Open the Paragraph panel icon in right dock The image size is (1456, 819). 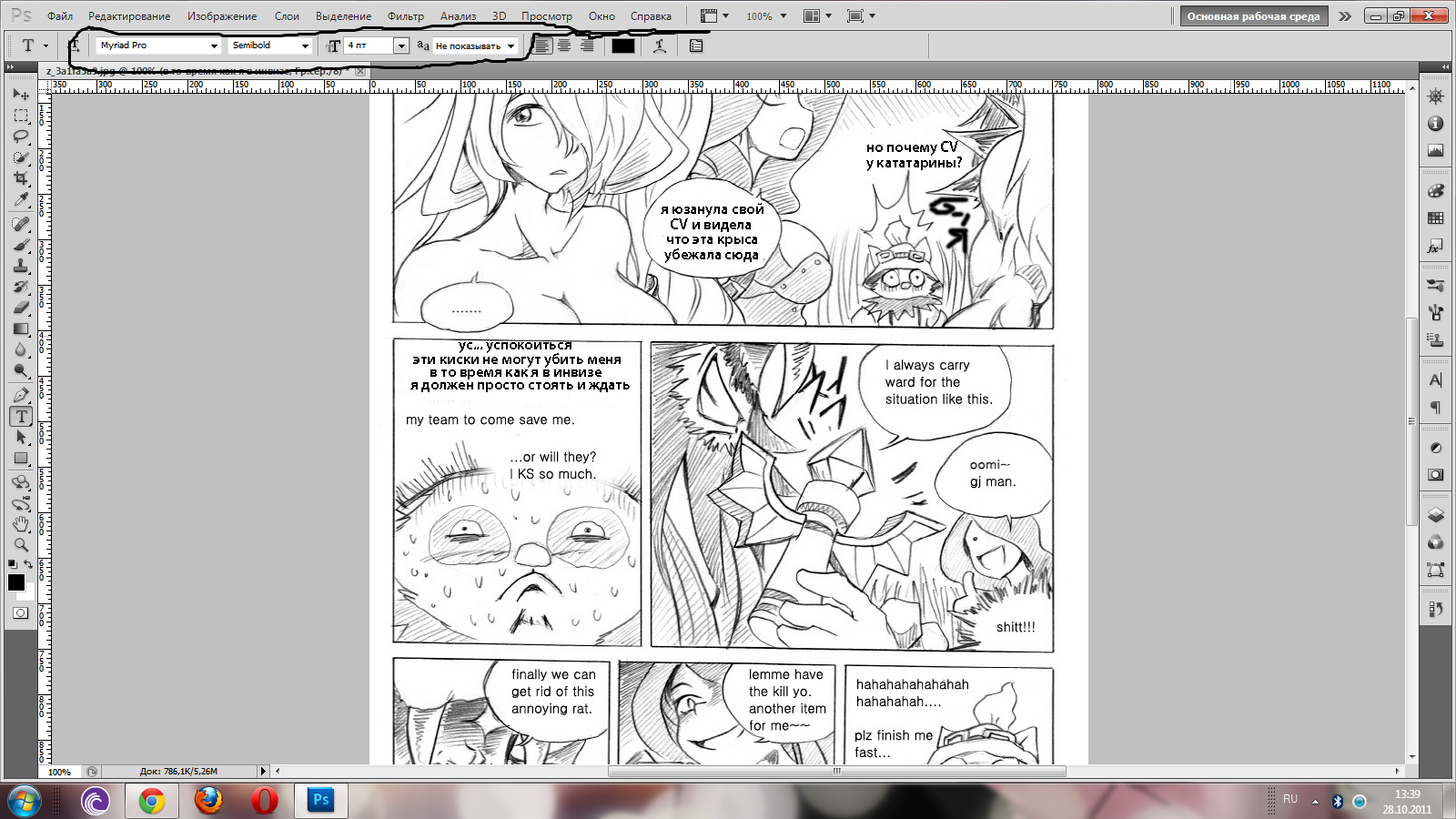click(x=1436, y=408)
